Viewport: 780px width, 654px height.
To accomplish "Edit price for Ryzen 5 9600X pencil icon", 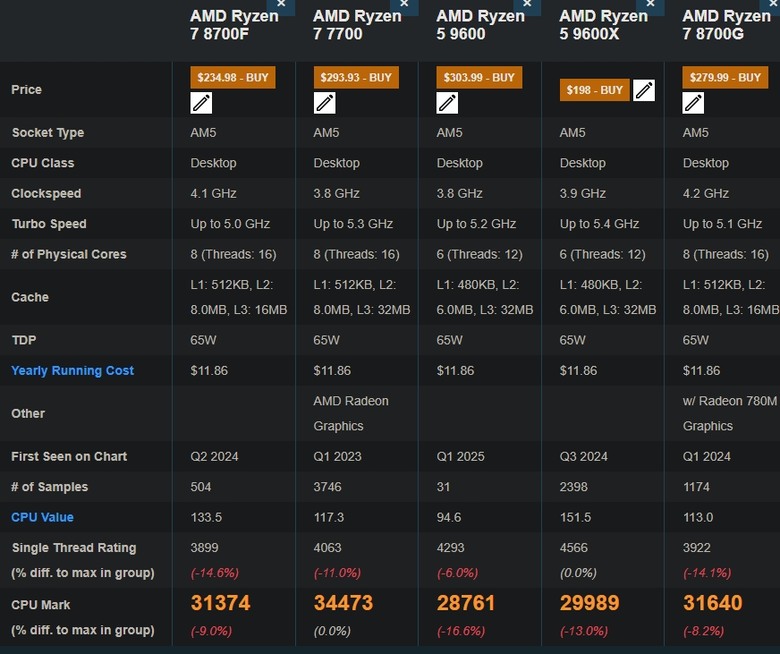I will tap(644, 90).
